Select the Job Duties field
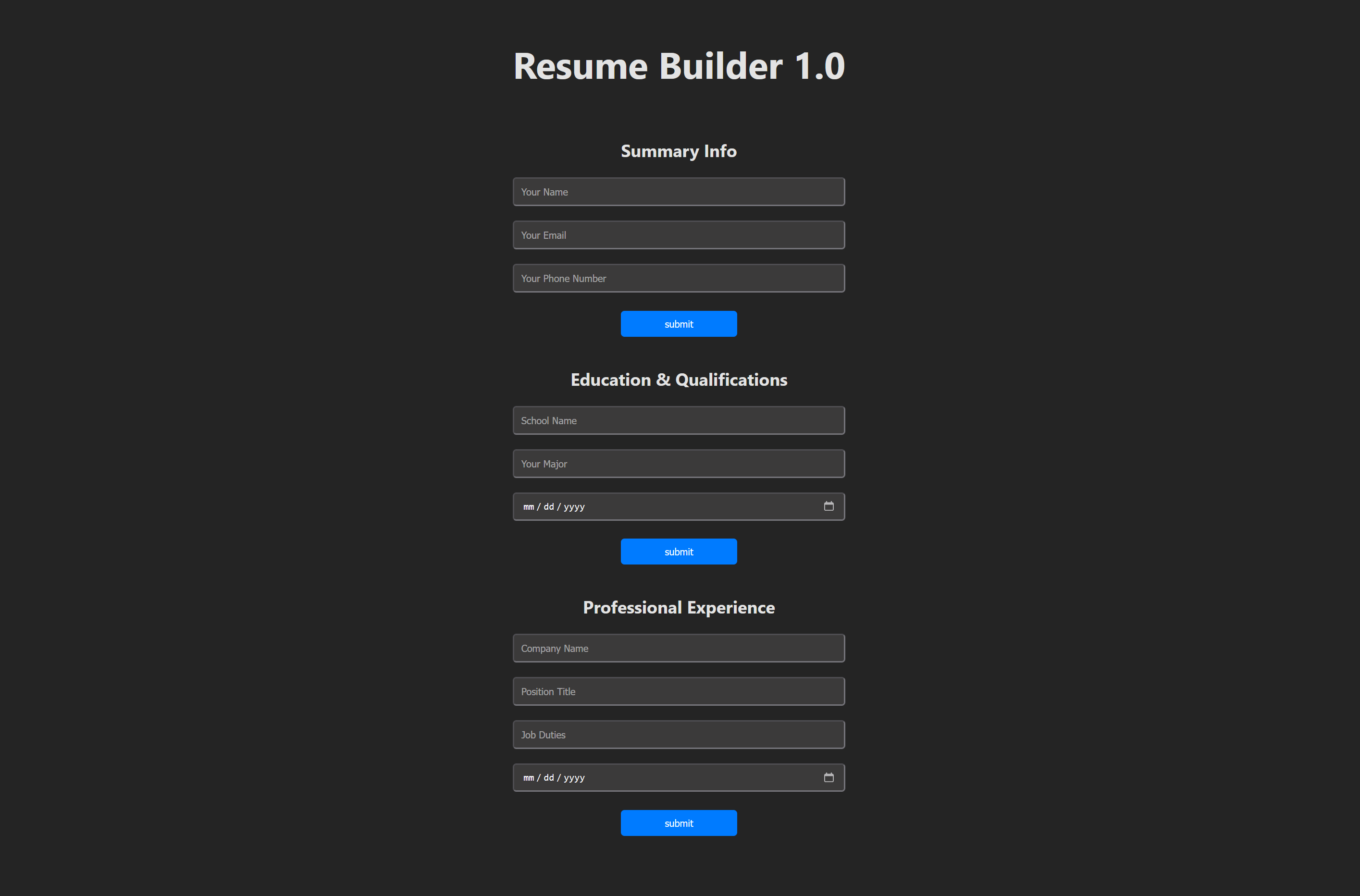 tap(679, 735)
